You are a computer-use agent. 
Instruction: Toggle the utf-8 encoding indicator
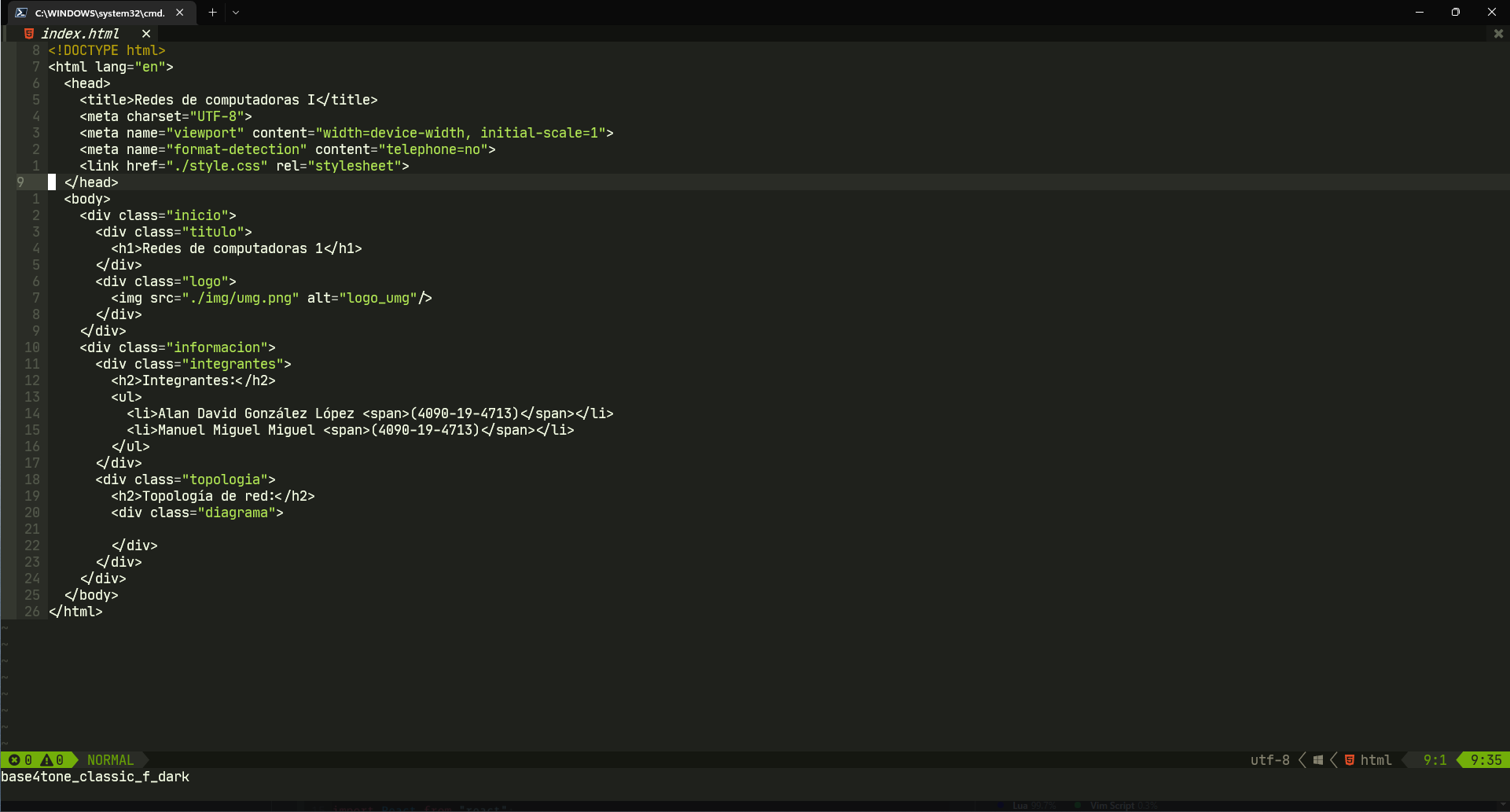tap(1269, 760)
